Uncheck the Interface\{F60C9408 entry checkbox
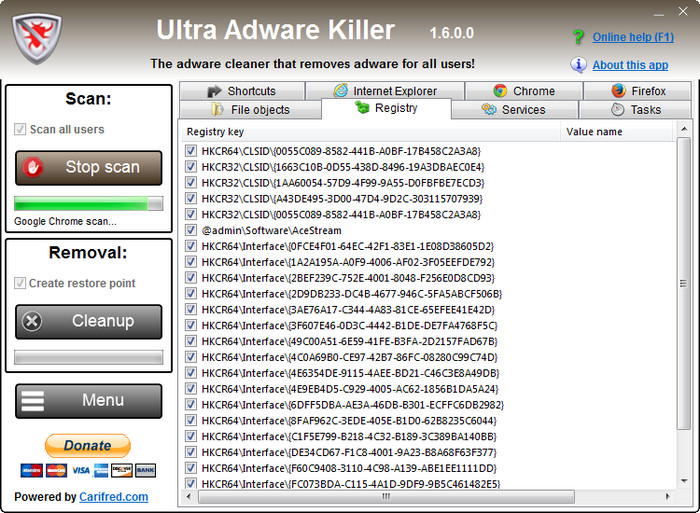This screenshot has width=700, height=513. (191, 468)
